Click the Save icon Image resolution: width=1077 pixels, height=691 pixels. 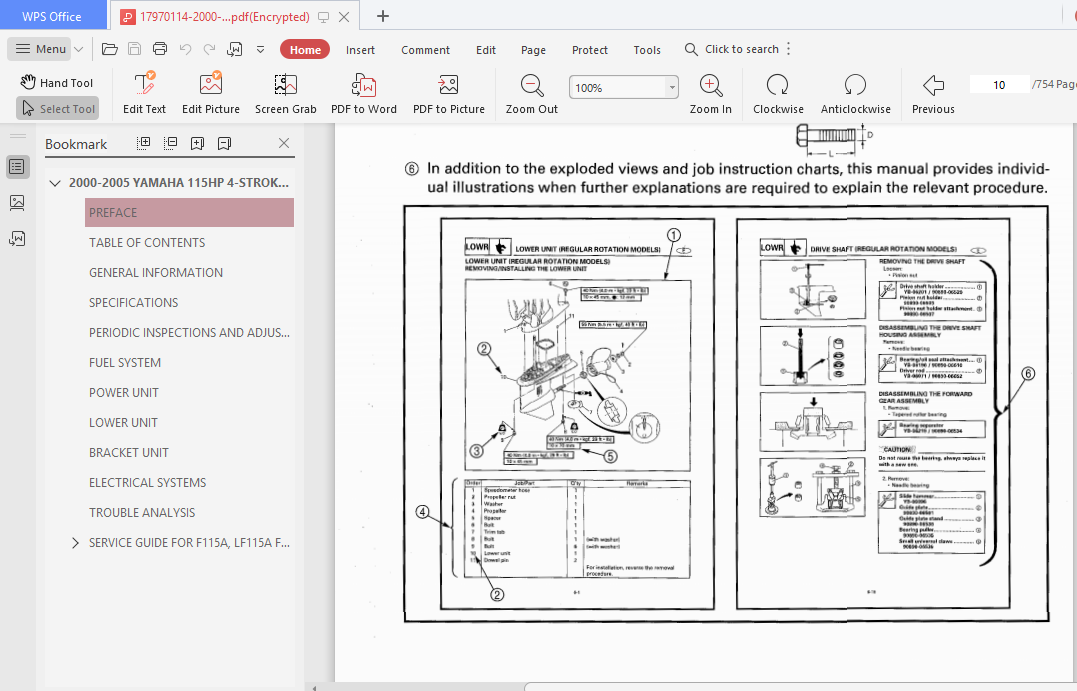tap(135, 49)
